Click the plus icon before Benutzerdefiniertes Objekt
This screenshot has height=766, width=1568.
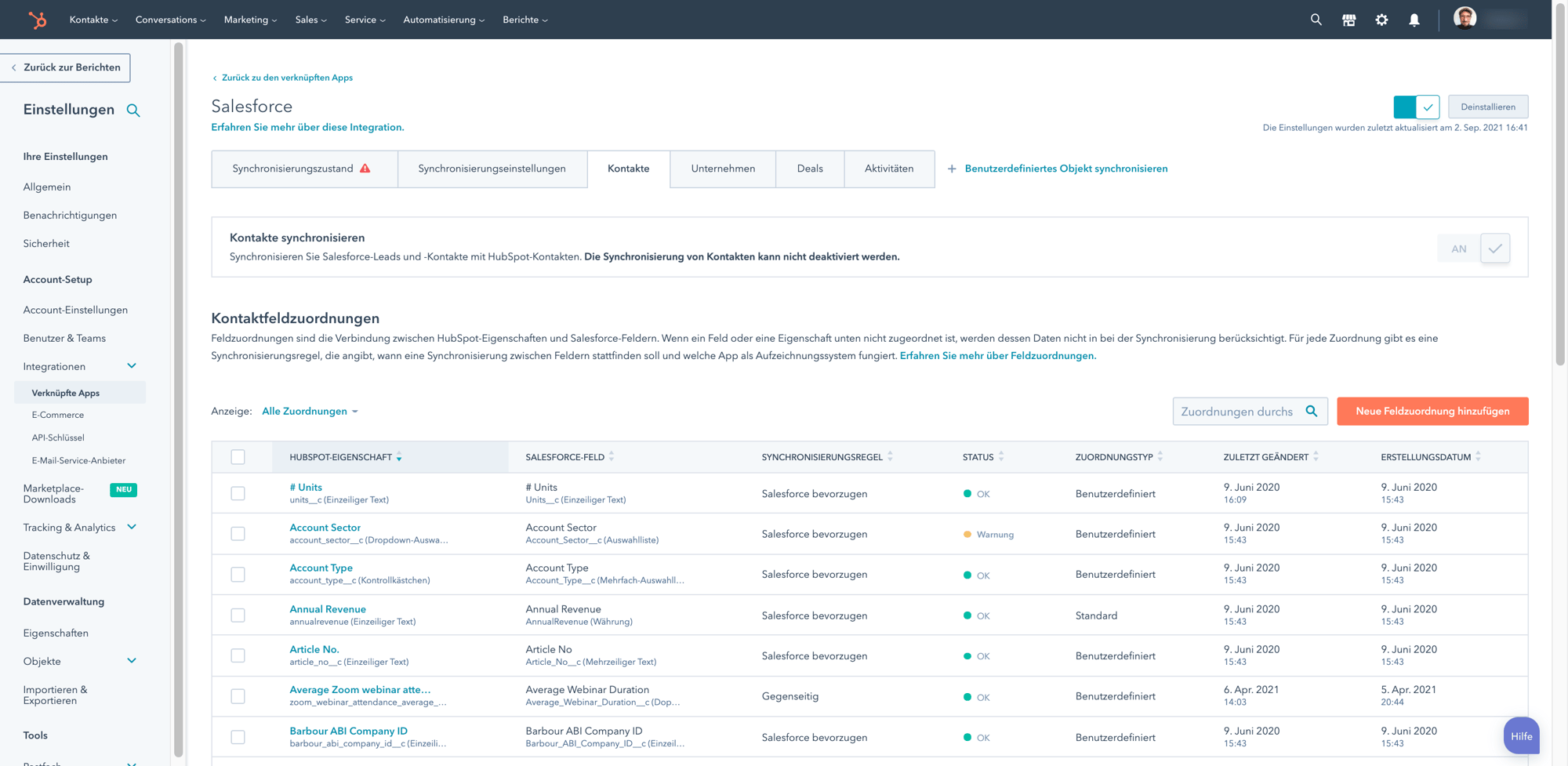tap(952, 169)
